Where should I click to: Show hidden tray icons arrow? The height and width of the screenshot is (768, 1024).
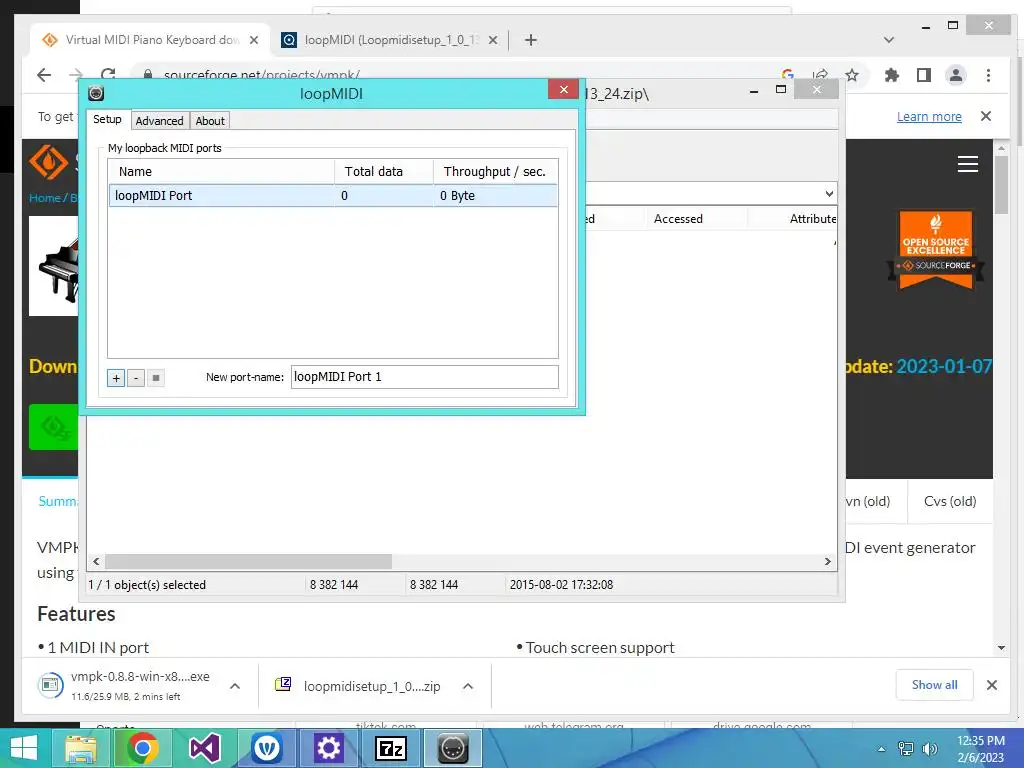point(881,749)
